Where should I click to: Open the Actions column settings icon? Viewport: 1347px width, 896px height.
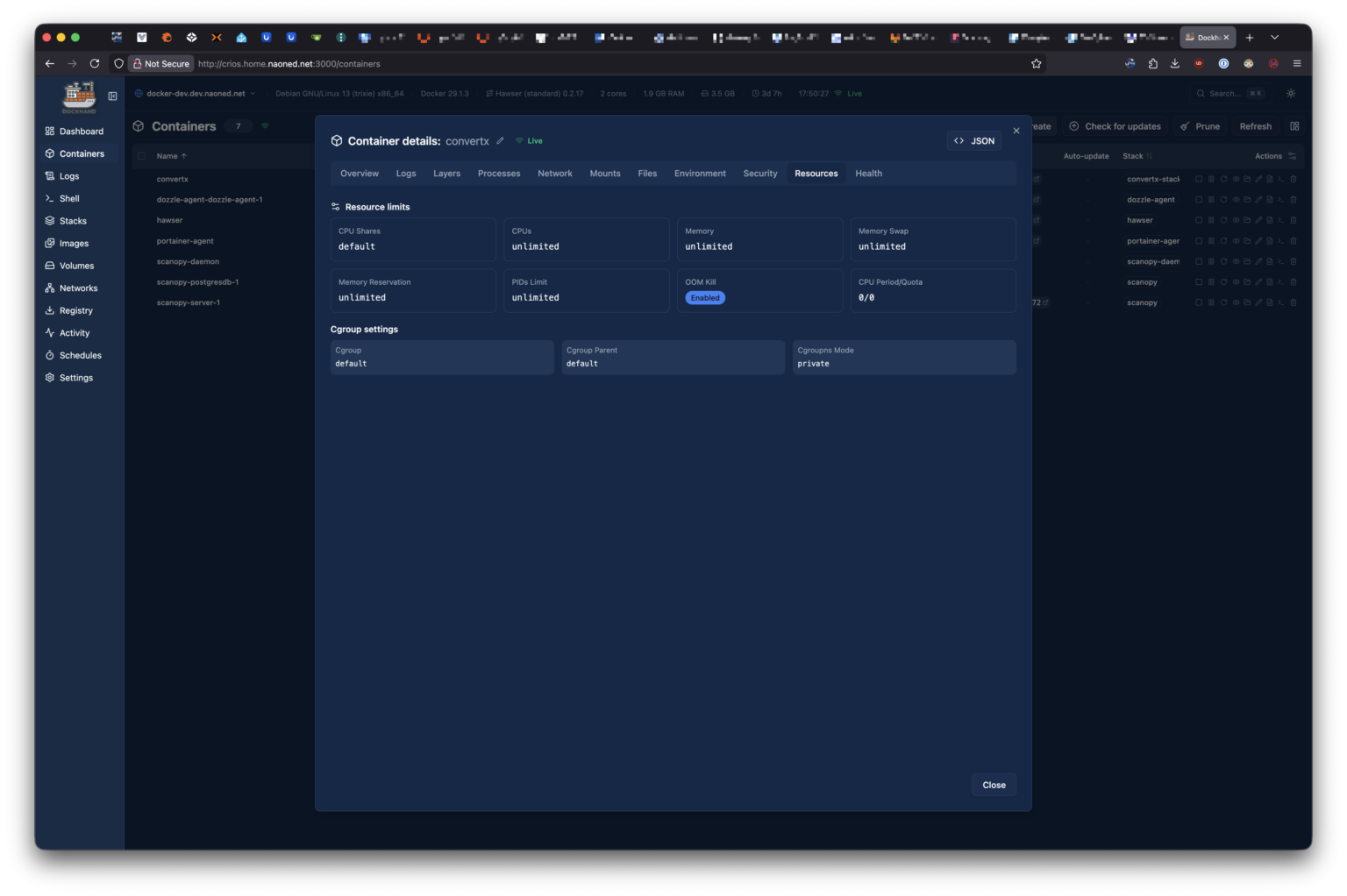point(1292,156)
